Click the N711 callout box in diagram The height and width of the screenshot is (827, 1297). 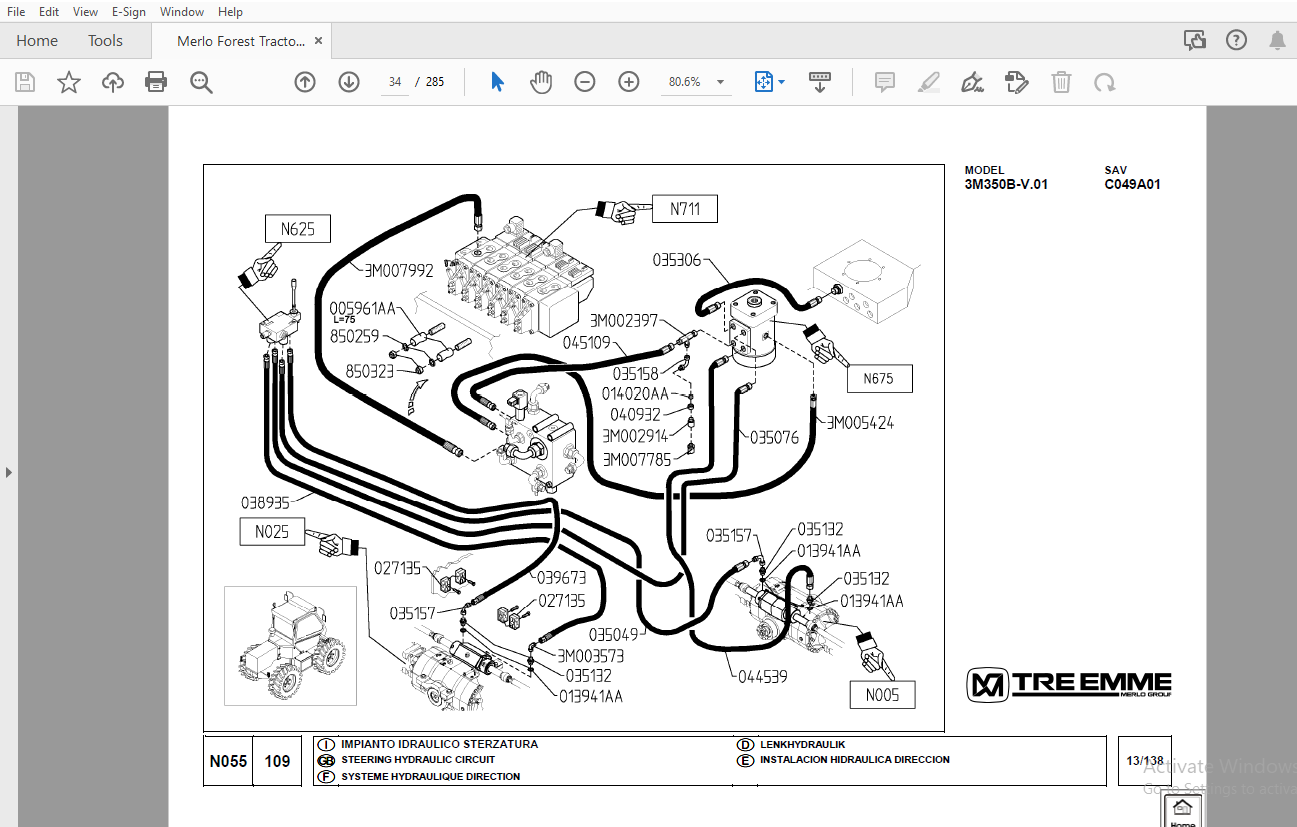[685, 209]
